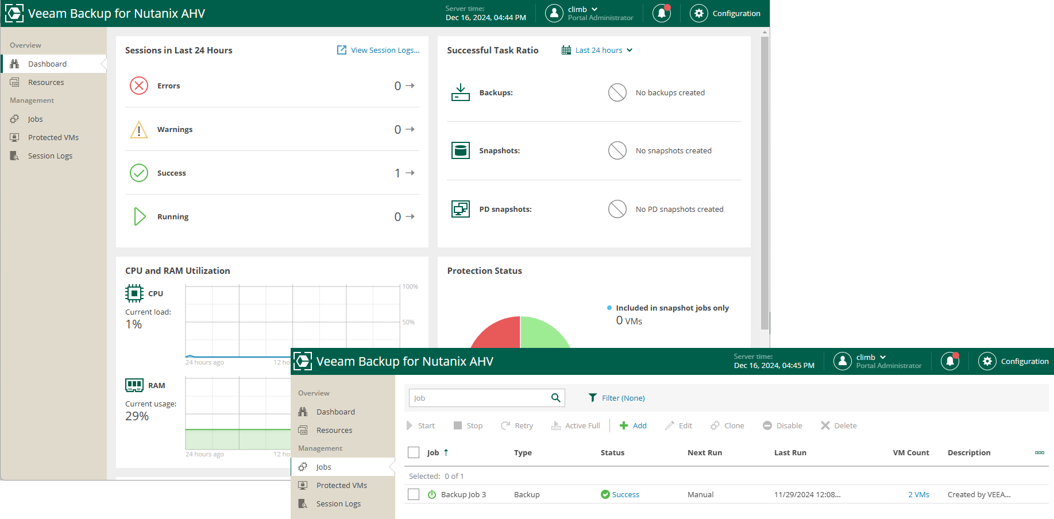The width and height of the screenshot is (1054, 519).
Task: Click user avatar icon in front Jobs window
Action: click(x=842, y=361)
